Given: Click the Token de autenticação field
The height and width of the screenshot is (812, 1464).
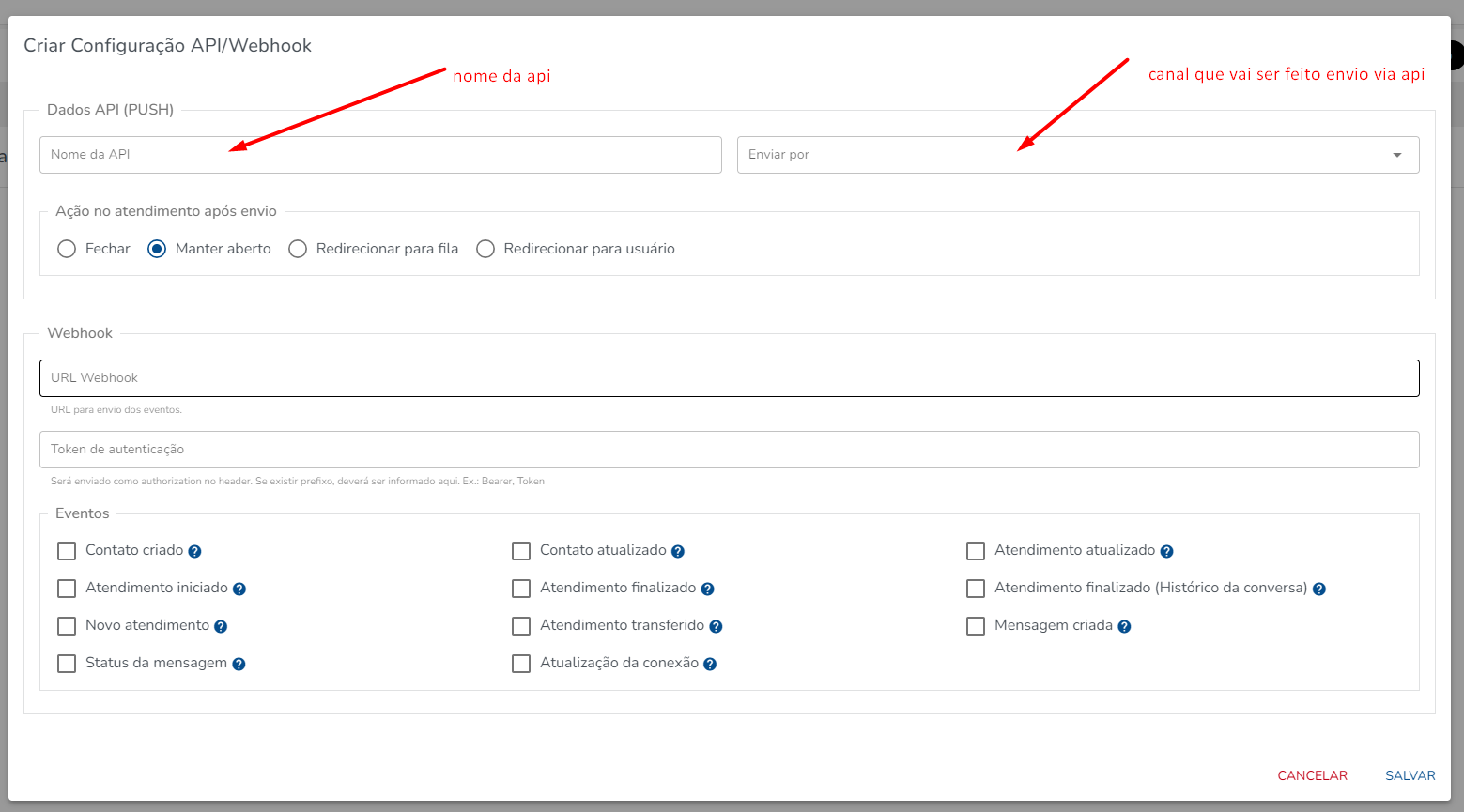Looking at the screenshot, I should (x=729, y=450).
